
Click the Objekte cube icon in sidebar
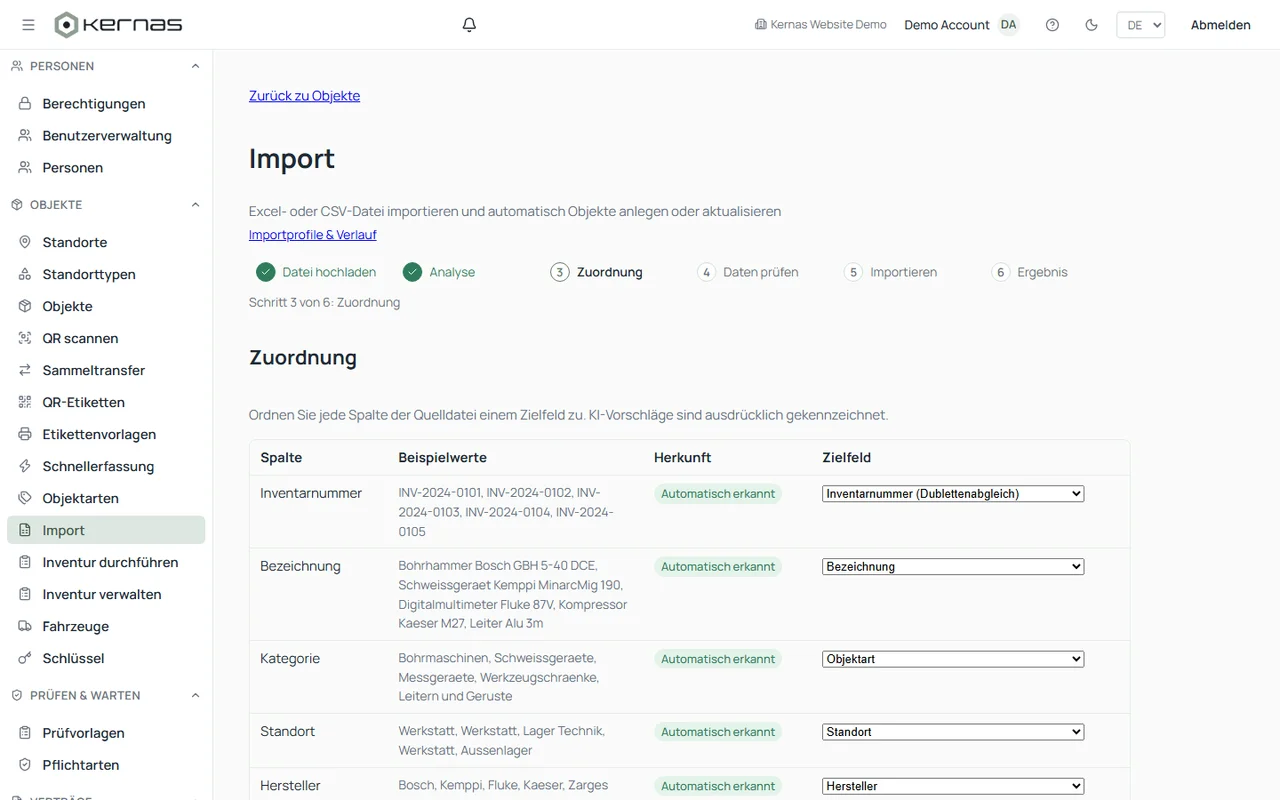(x=25, y=307)
